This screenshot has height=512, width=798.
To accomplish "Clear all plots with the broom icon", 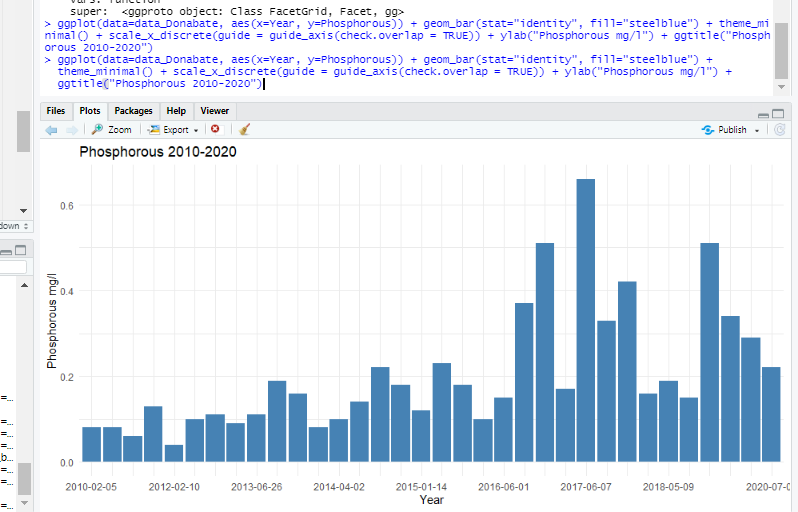I will click(244, 130).
